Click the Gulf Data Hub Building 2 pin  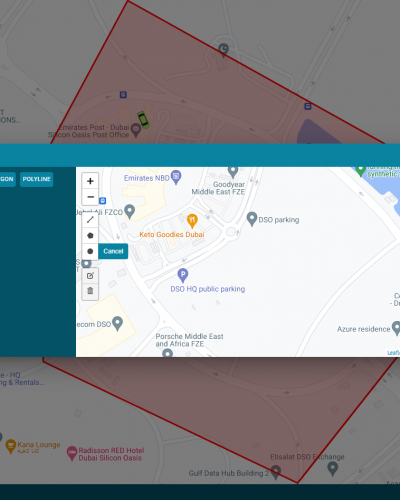click(x=275, y=472)
